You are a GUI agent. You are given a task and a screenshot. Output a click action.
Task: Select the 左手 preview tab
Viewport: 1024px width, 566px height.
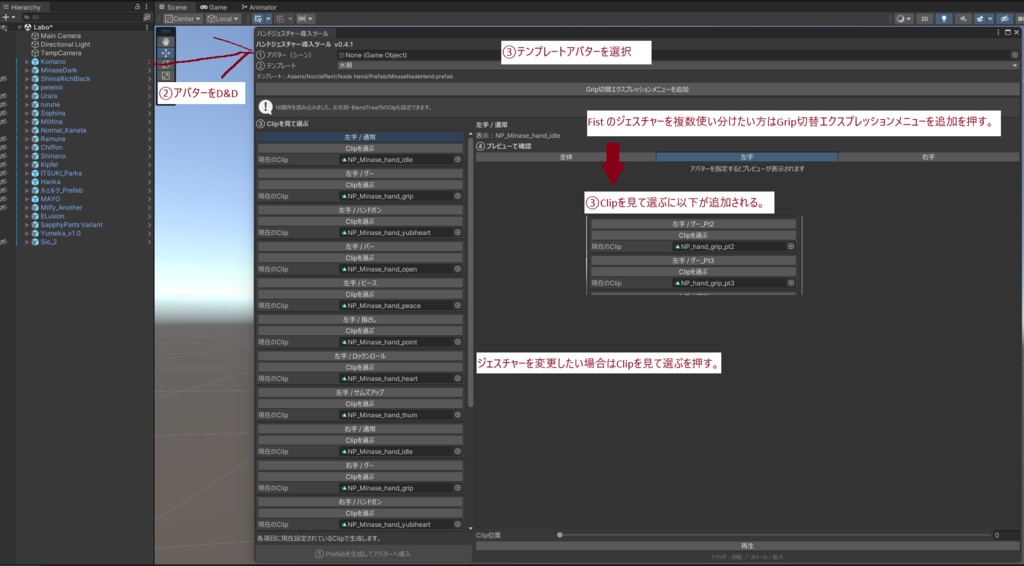pyautogui.click(x=746, y=157)
